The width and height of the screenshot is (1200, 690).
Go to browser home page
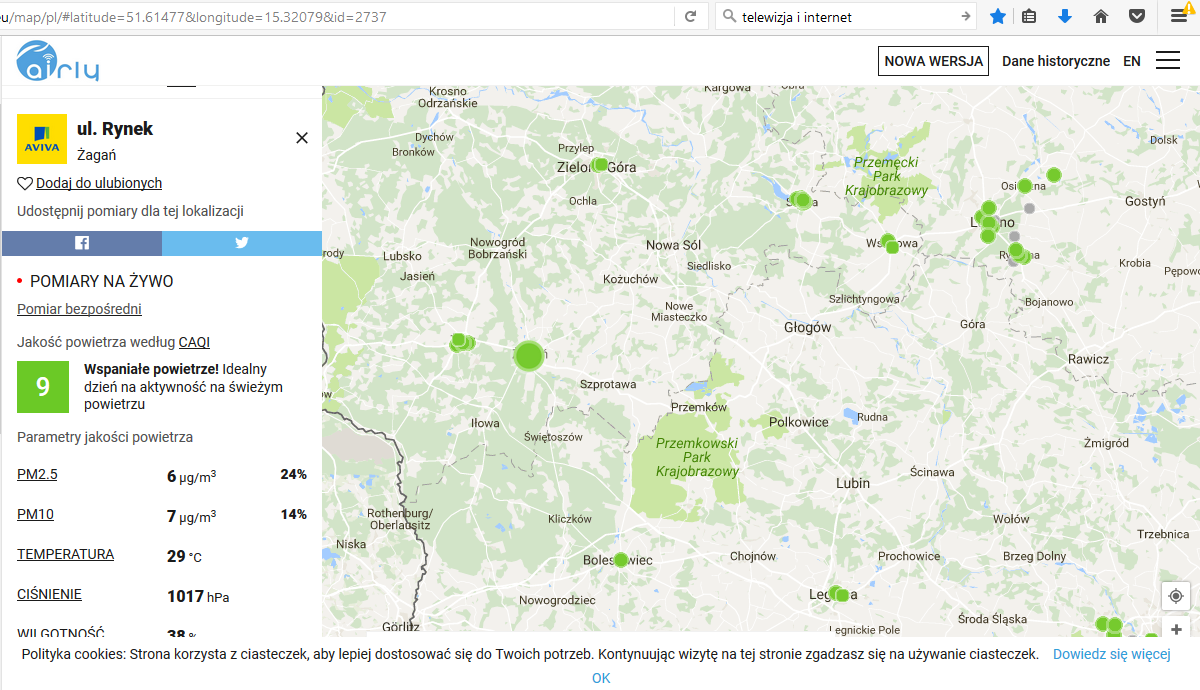point(1101,16)
